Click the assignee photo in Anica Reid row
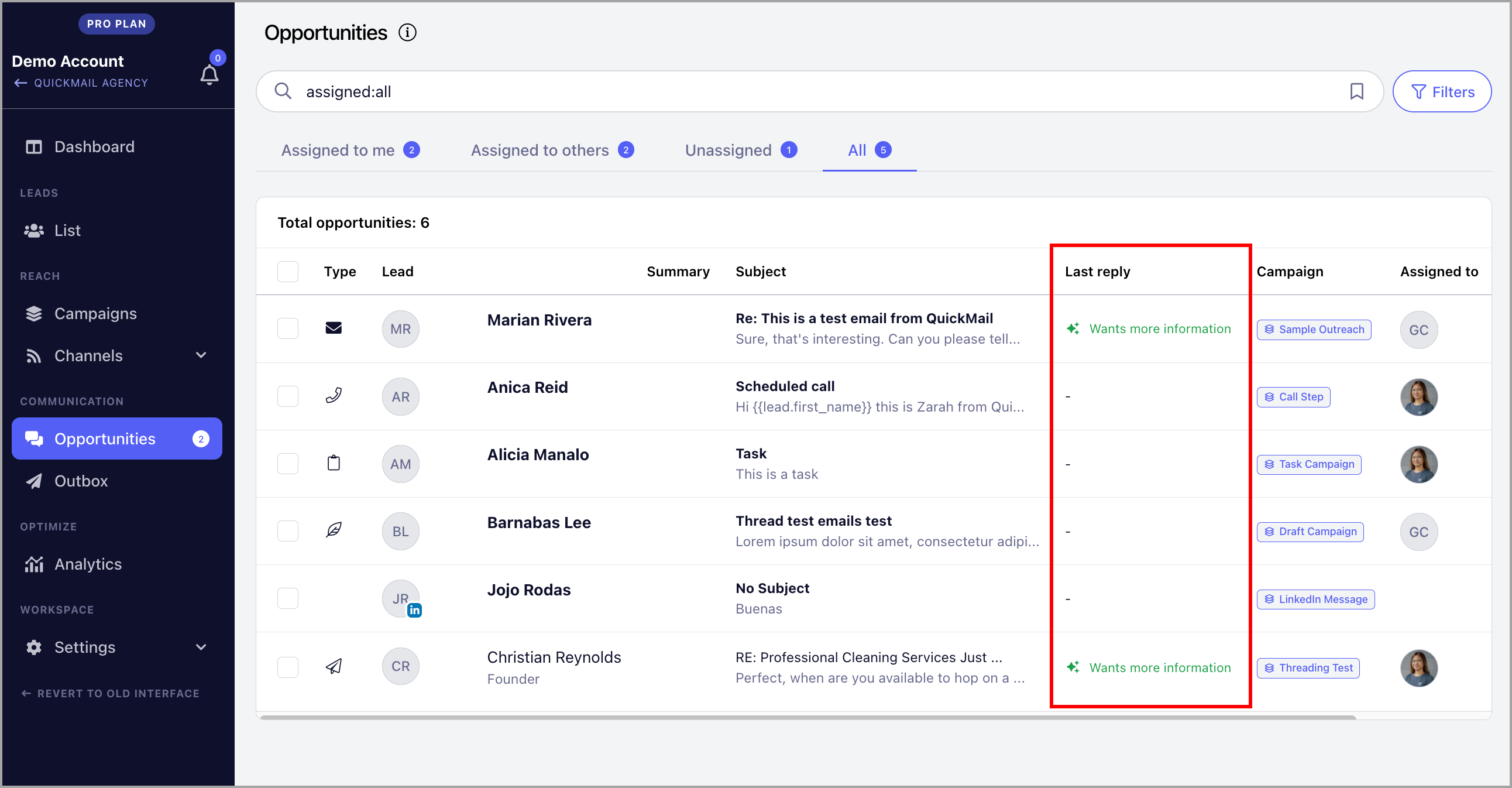The height and width of the screenshot is (788, 1512). pyautogui.click(x=1419, y=397)
